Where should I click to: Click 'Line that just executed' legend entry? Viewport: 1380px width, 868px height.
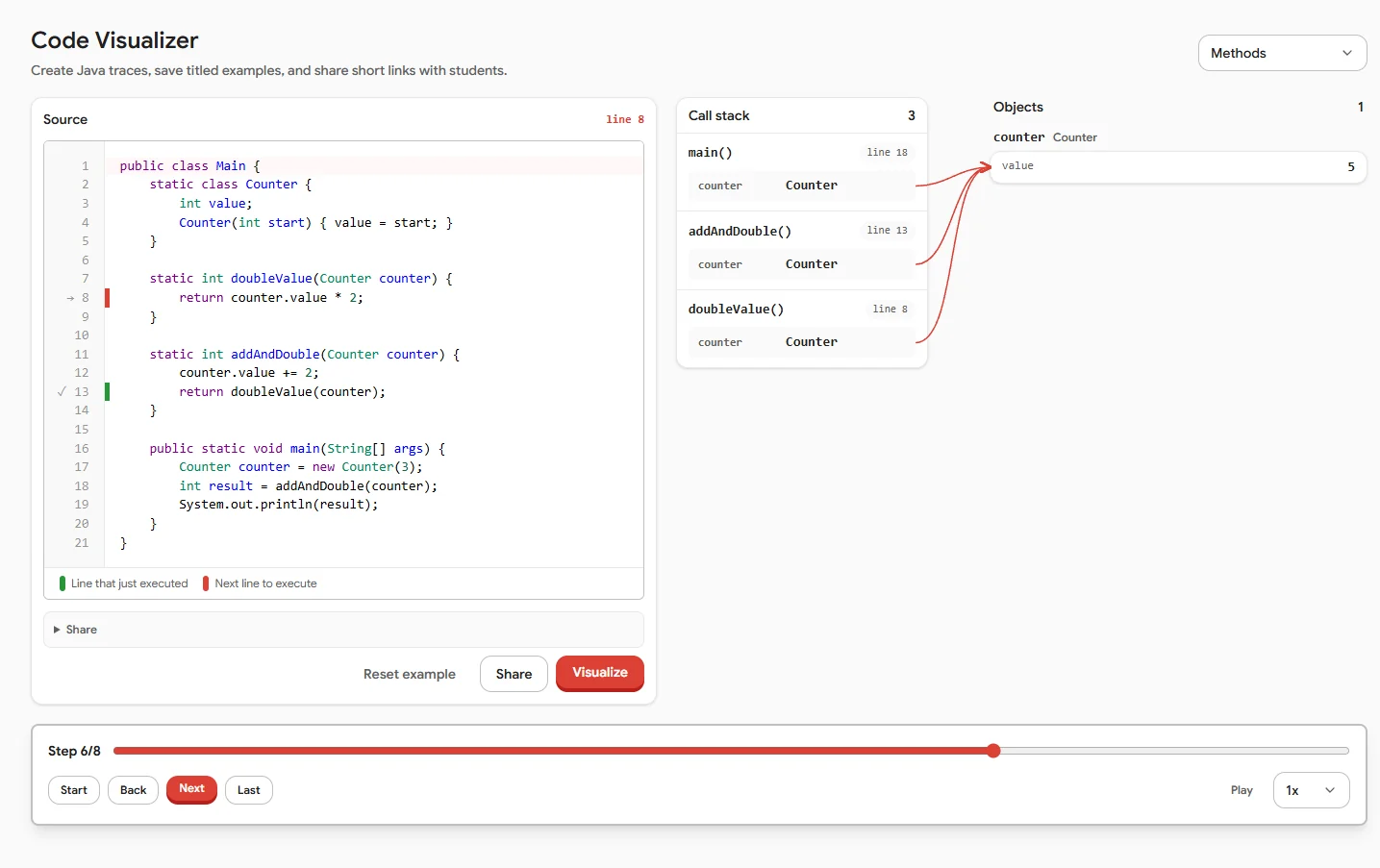click(x=124, y=583)
